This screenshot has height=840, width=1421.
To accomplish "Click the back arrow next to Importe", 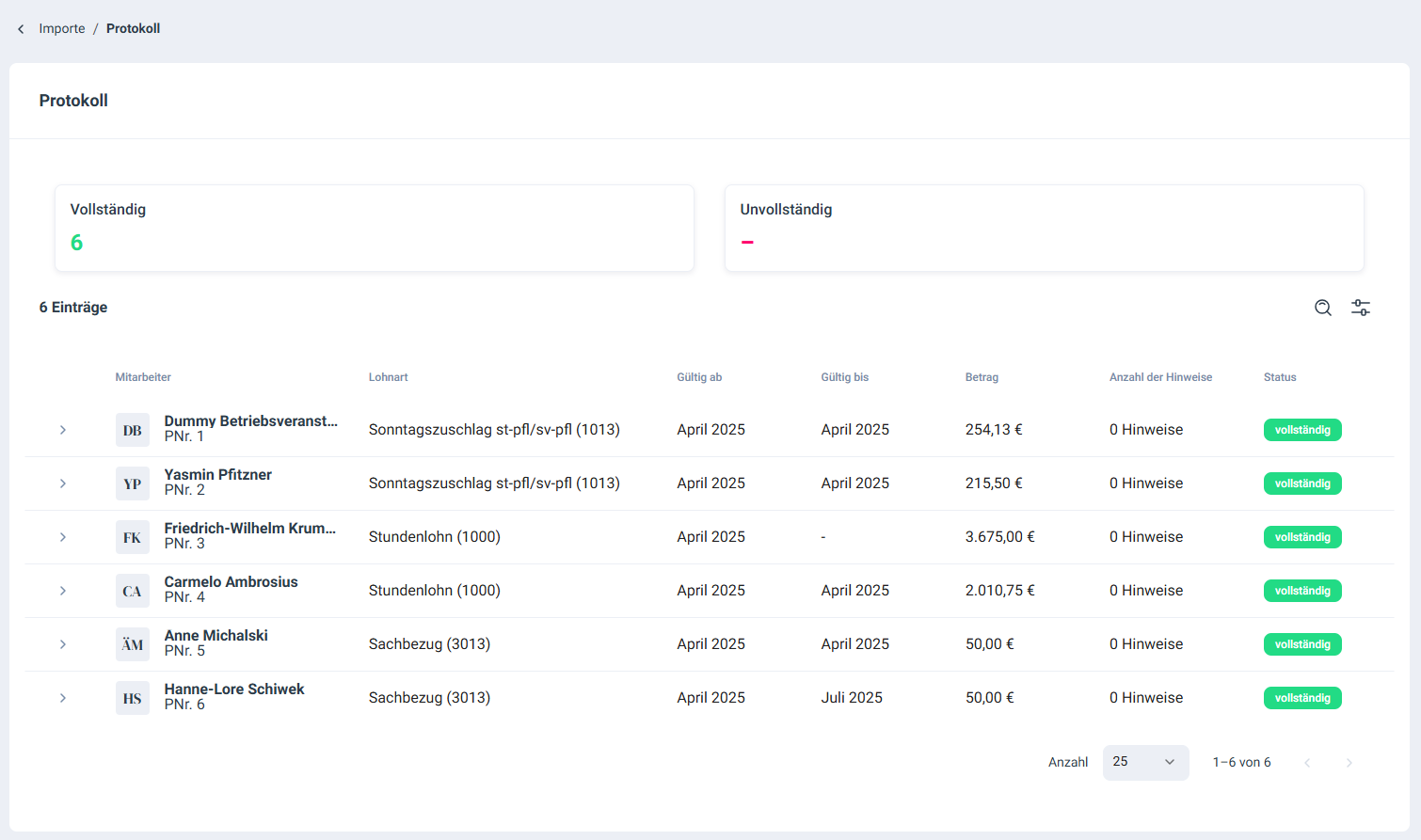I will 21,29.
